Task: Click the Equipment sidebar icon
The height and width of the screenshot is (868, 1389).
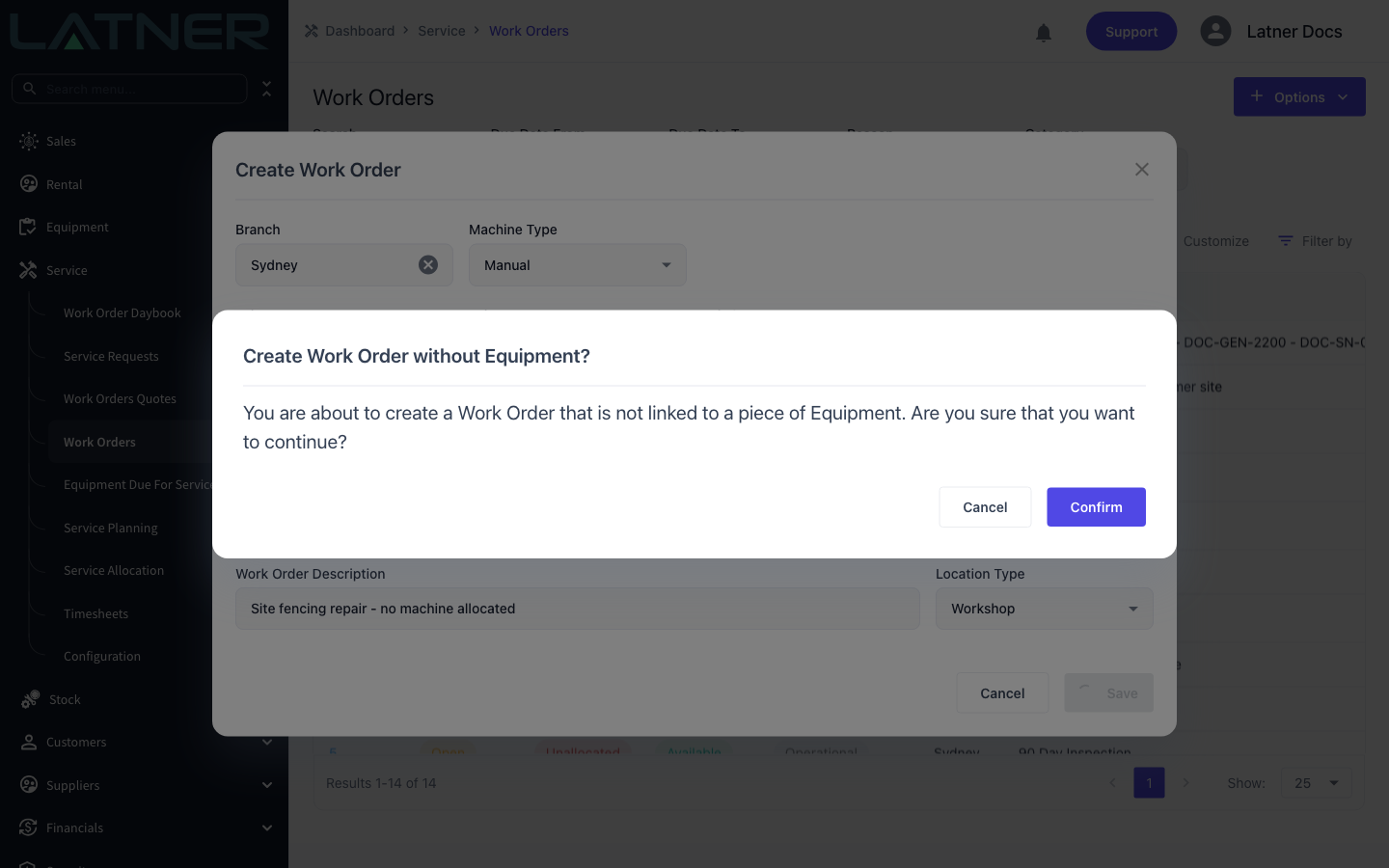Action: click(28, 227)
